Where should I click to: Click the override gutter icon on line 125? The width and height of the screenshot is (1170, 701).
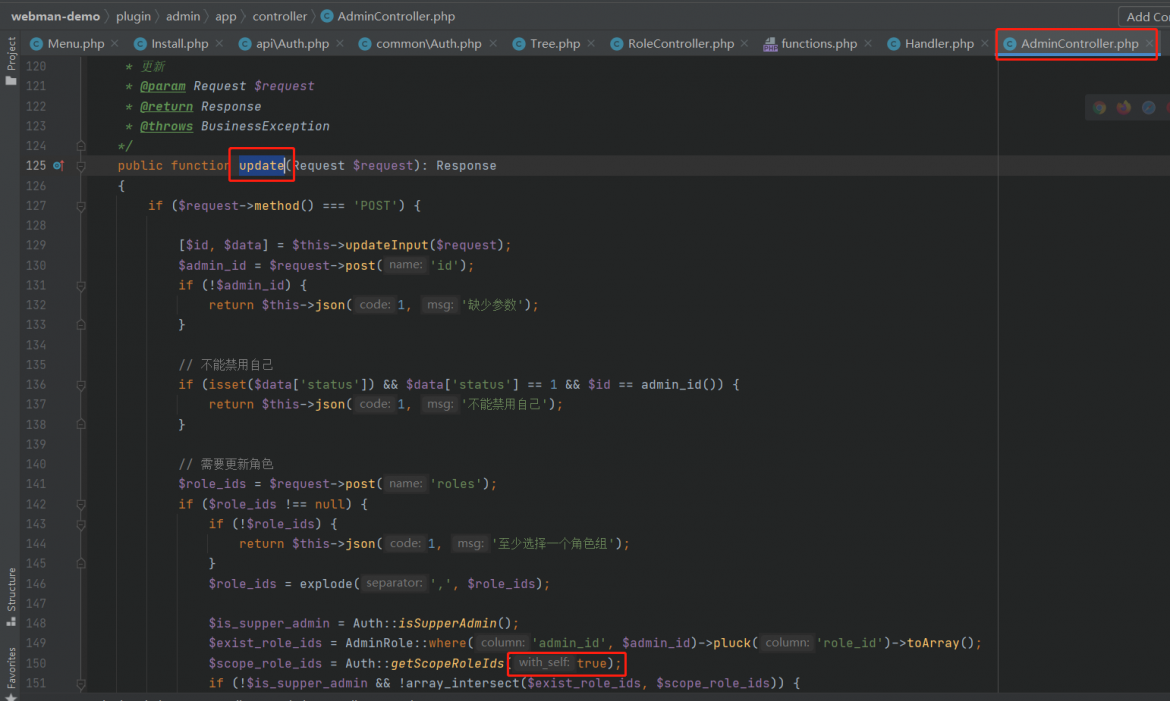58,166
